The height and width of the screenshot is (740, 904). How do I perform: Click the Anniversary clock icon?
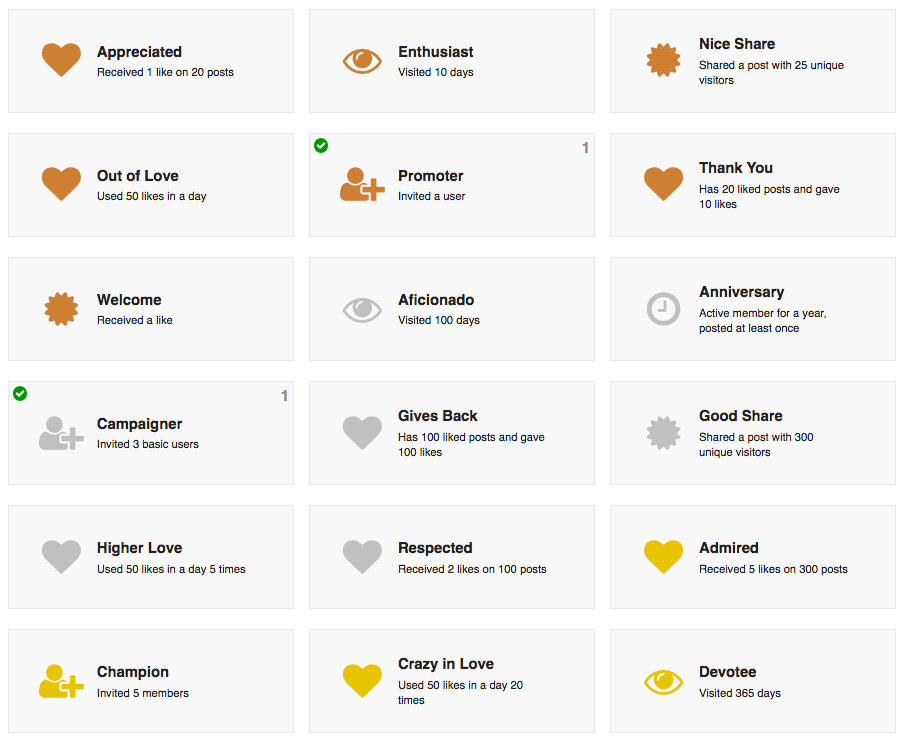tap(663, 309)
